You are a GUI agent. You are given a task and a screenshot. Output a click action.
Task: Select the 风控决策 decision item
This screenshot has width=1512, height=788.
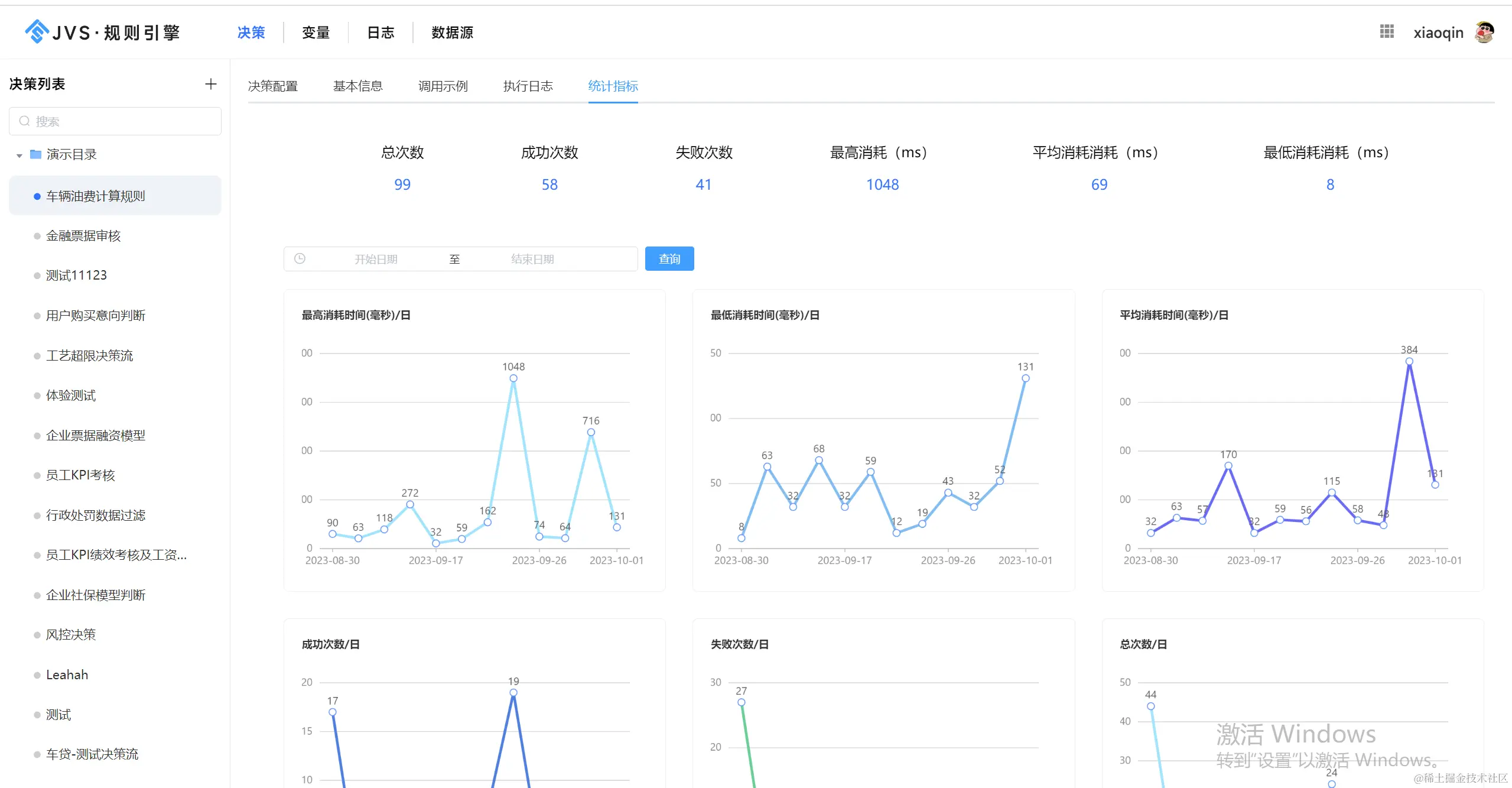tap(71, 634)
